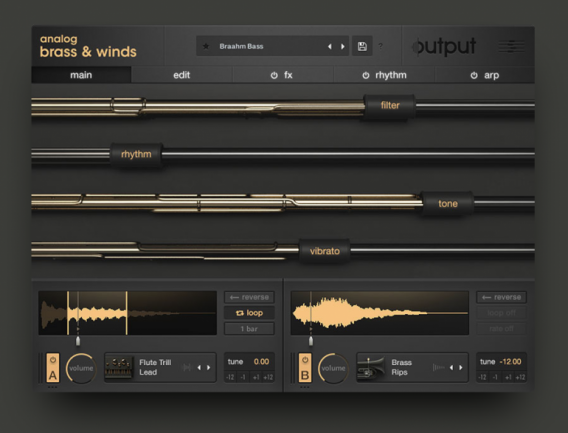The image size is (568, 433).
Task: Click the pad type icon beside Brass Rips
Action: (438, 367)
